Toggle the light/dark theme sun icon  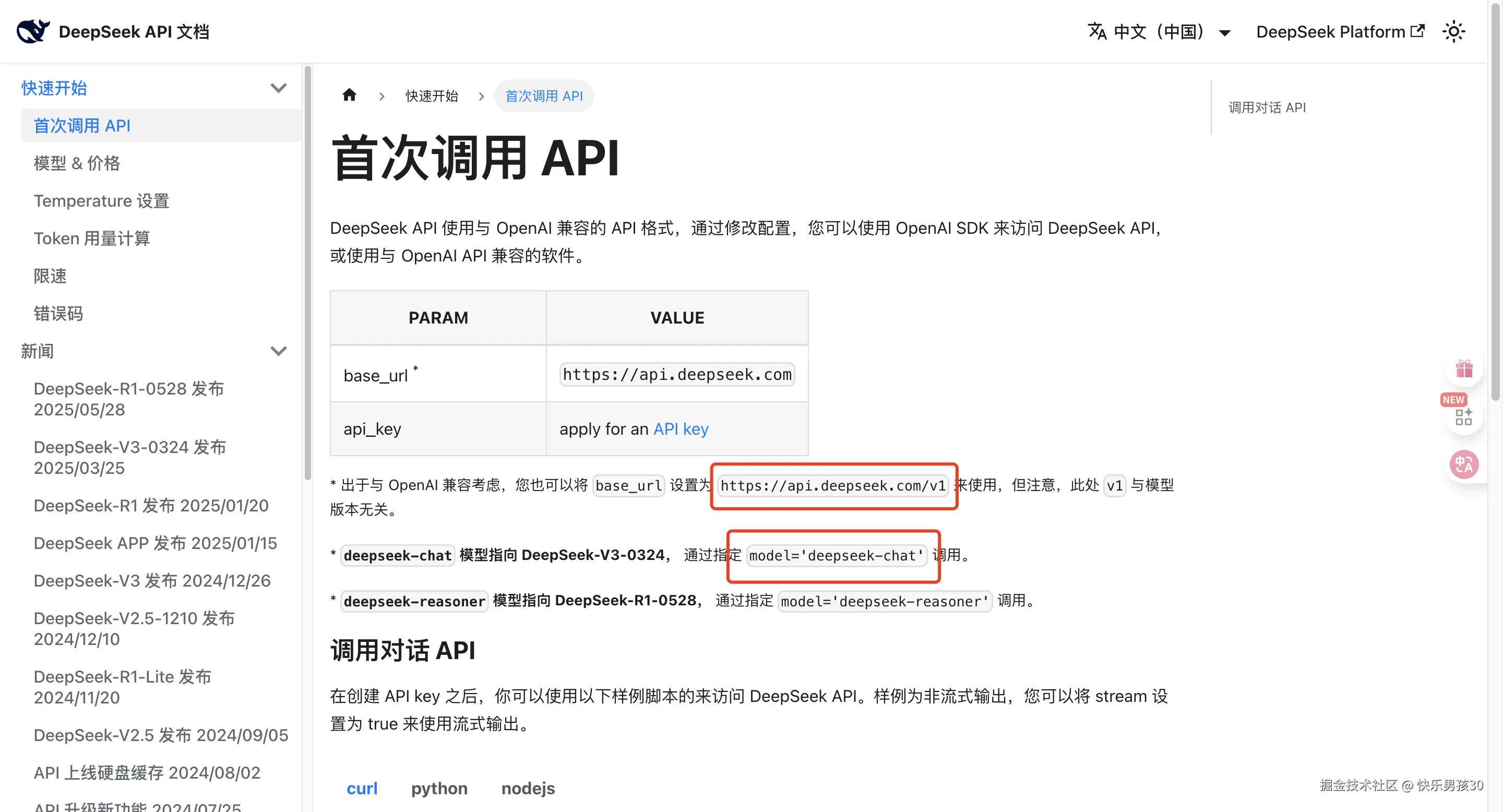(x=1453, y=31)
